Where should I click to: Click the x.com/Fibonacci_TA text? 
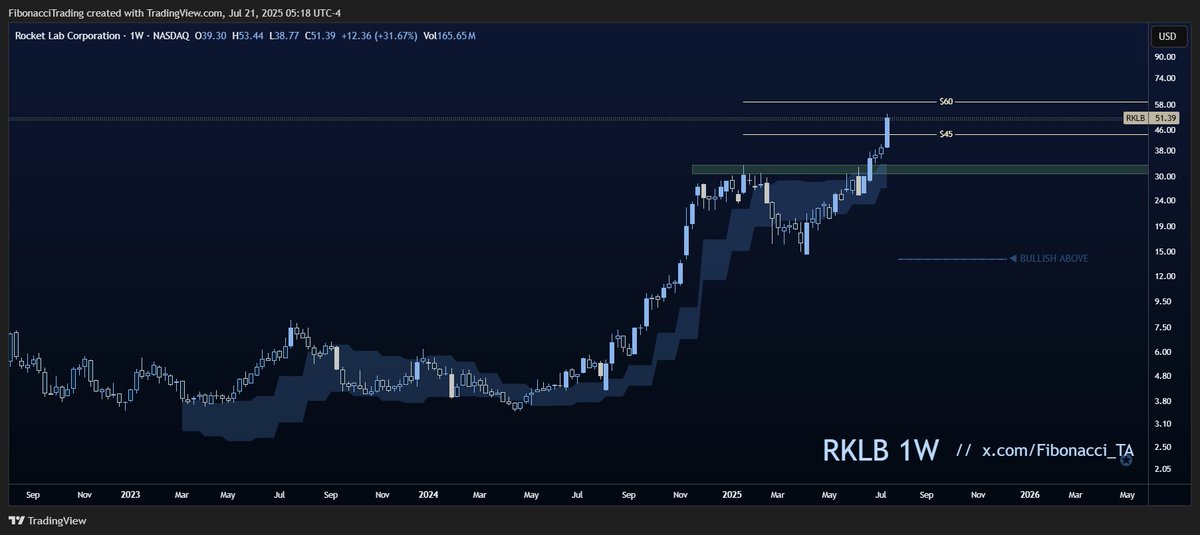coord(1056,452)
